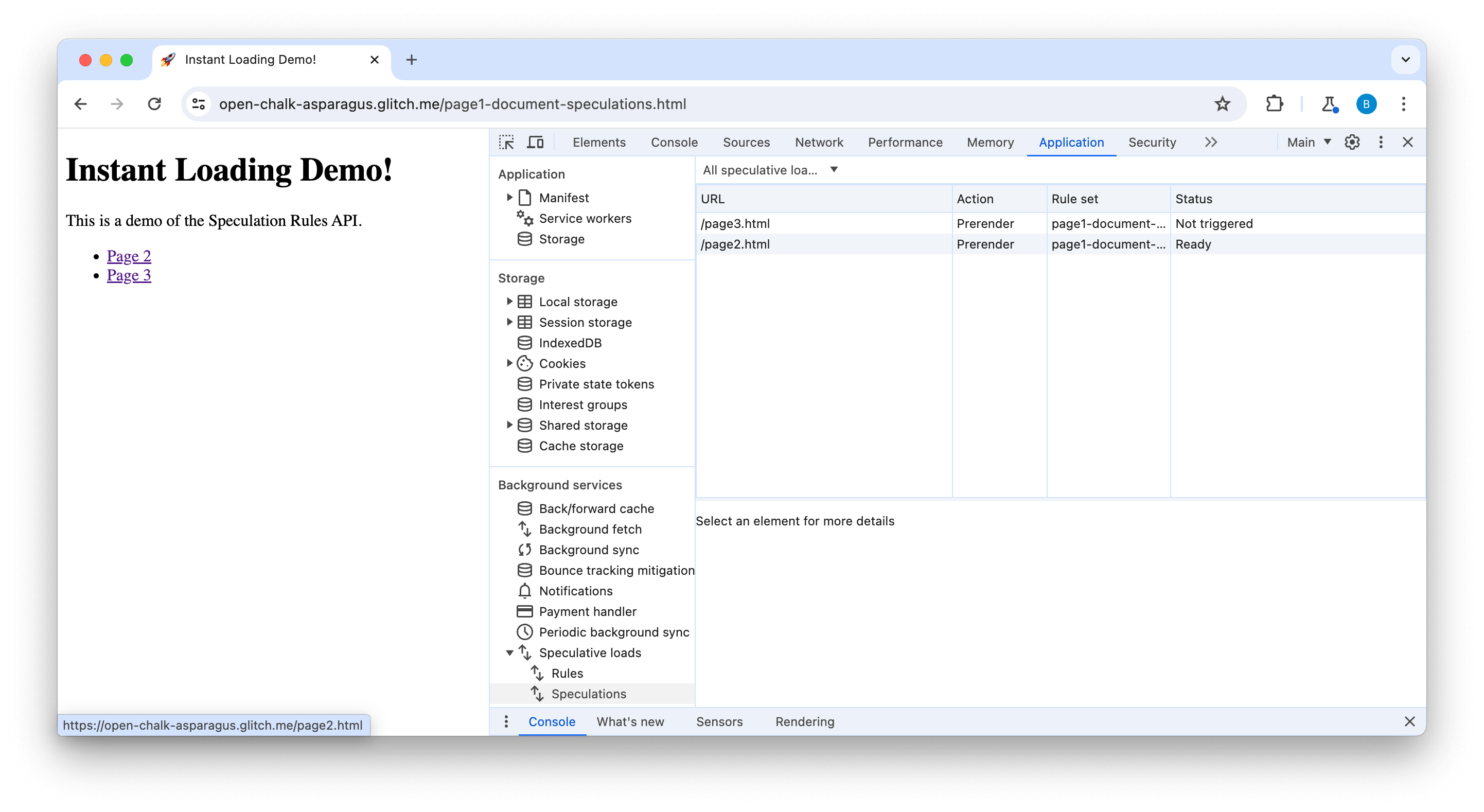Click the Notifications icon in sidebar
This screenshot has width=1484, height=812.
525,590
